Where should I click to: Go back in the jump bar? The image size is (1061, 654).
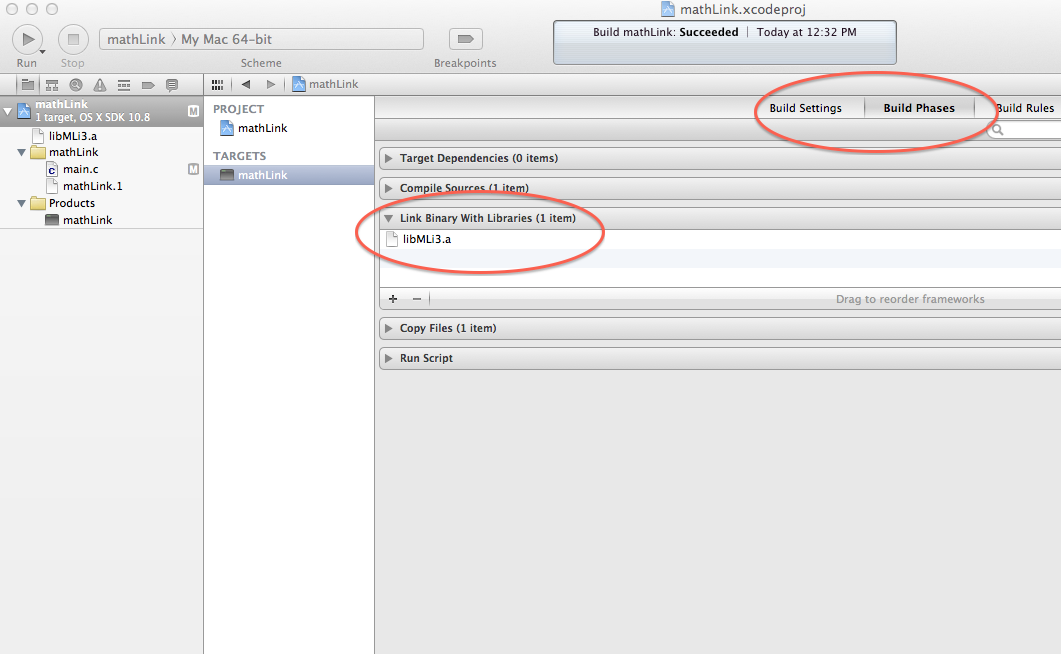click(x=246, y=85)
